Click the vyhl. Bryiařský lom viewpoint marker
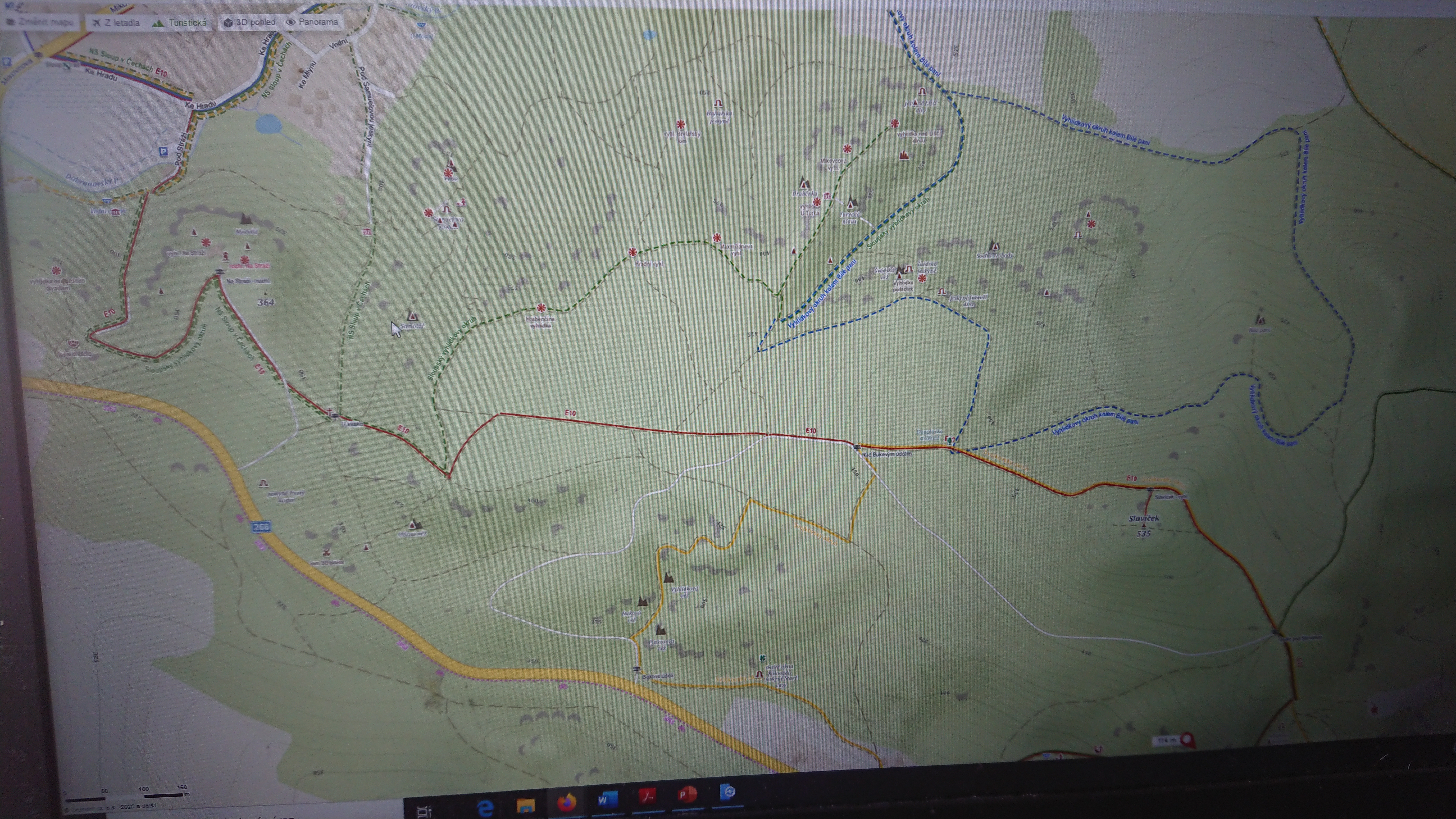The image size is (1456, 819). (681, 124)
